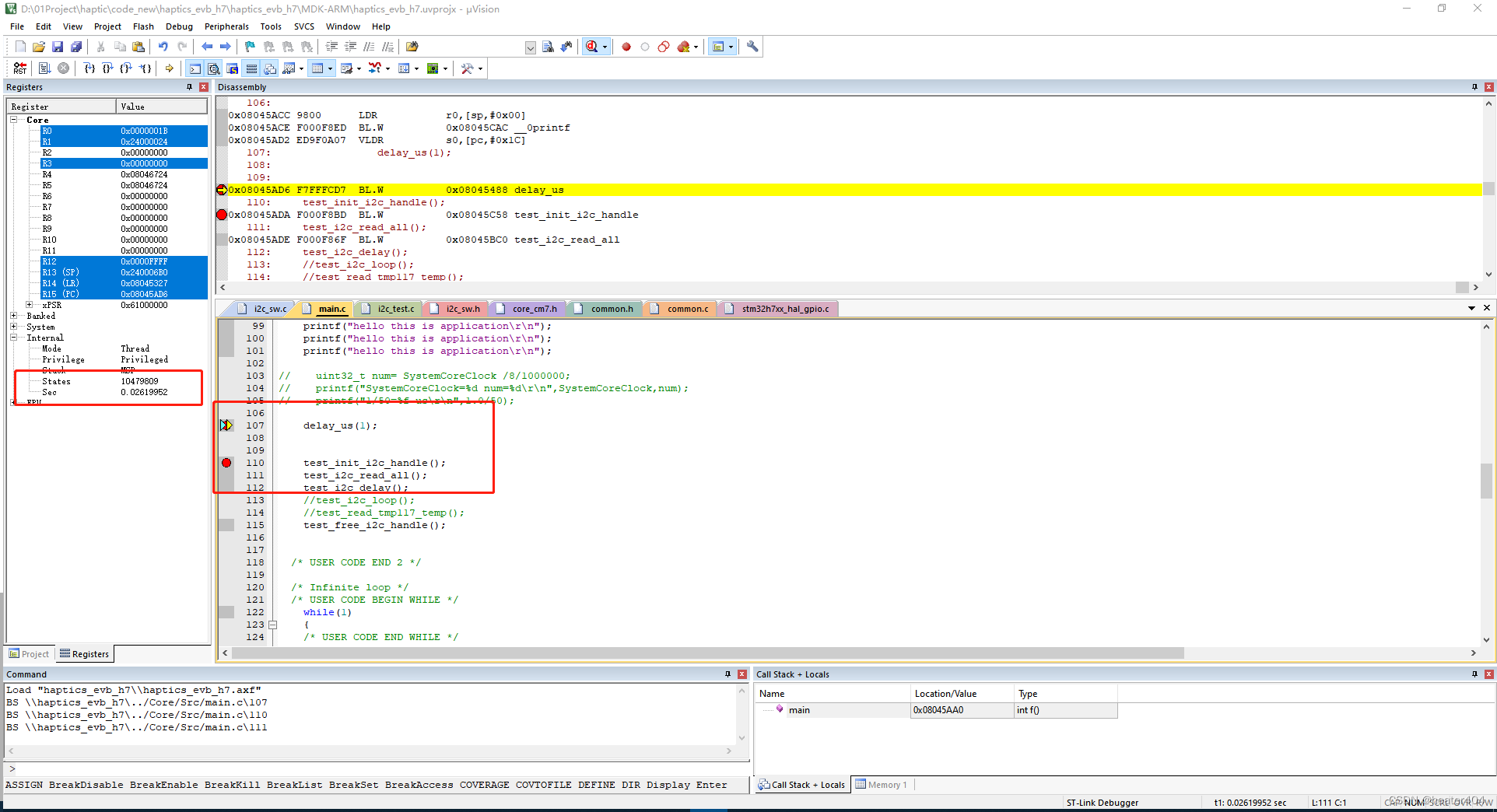Switch to the Project panel tab
The image size is (1497, 812).
coord(30,654)
